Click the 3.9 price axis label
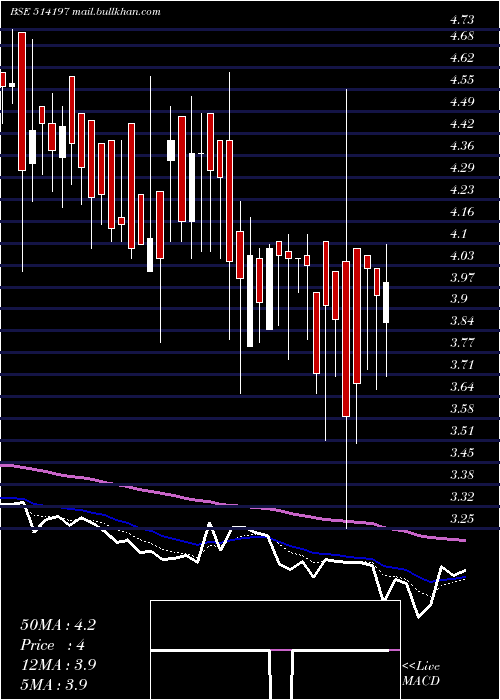Image resolution: width=500 pixels, height=700 pixels. 458,299
